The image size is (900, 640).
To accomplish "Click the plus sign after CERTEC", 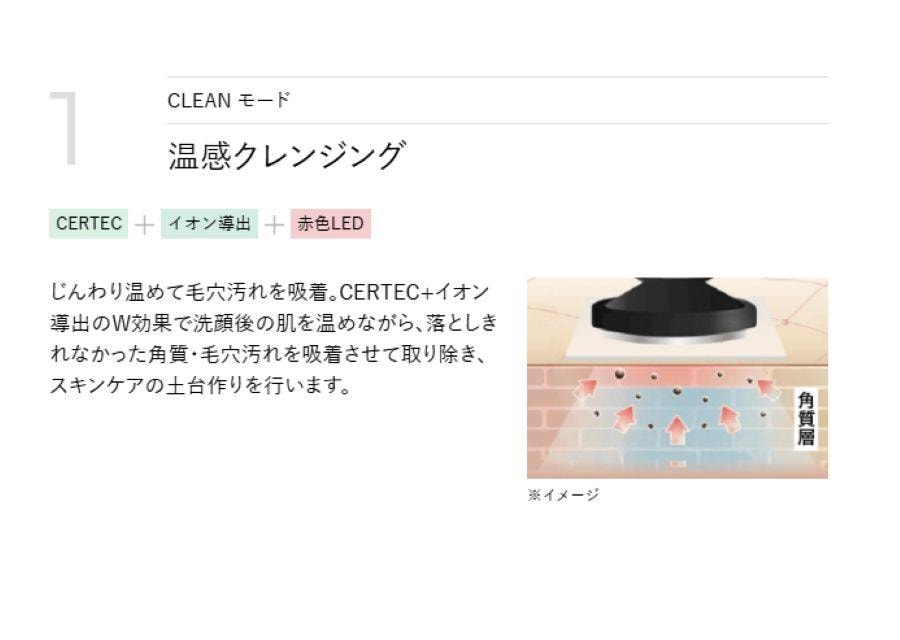I will [x=144, y=225].
